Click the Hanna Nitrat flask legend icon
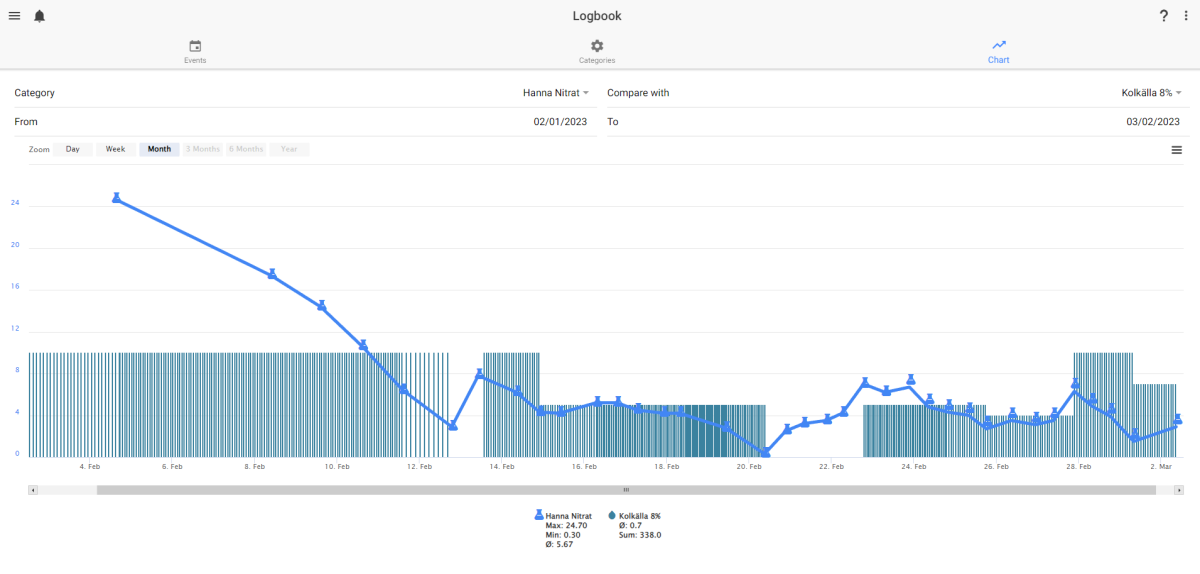Image resolution: width=1200 pixels, height=574 pixels. 540,516
